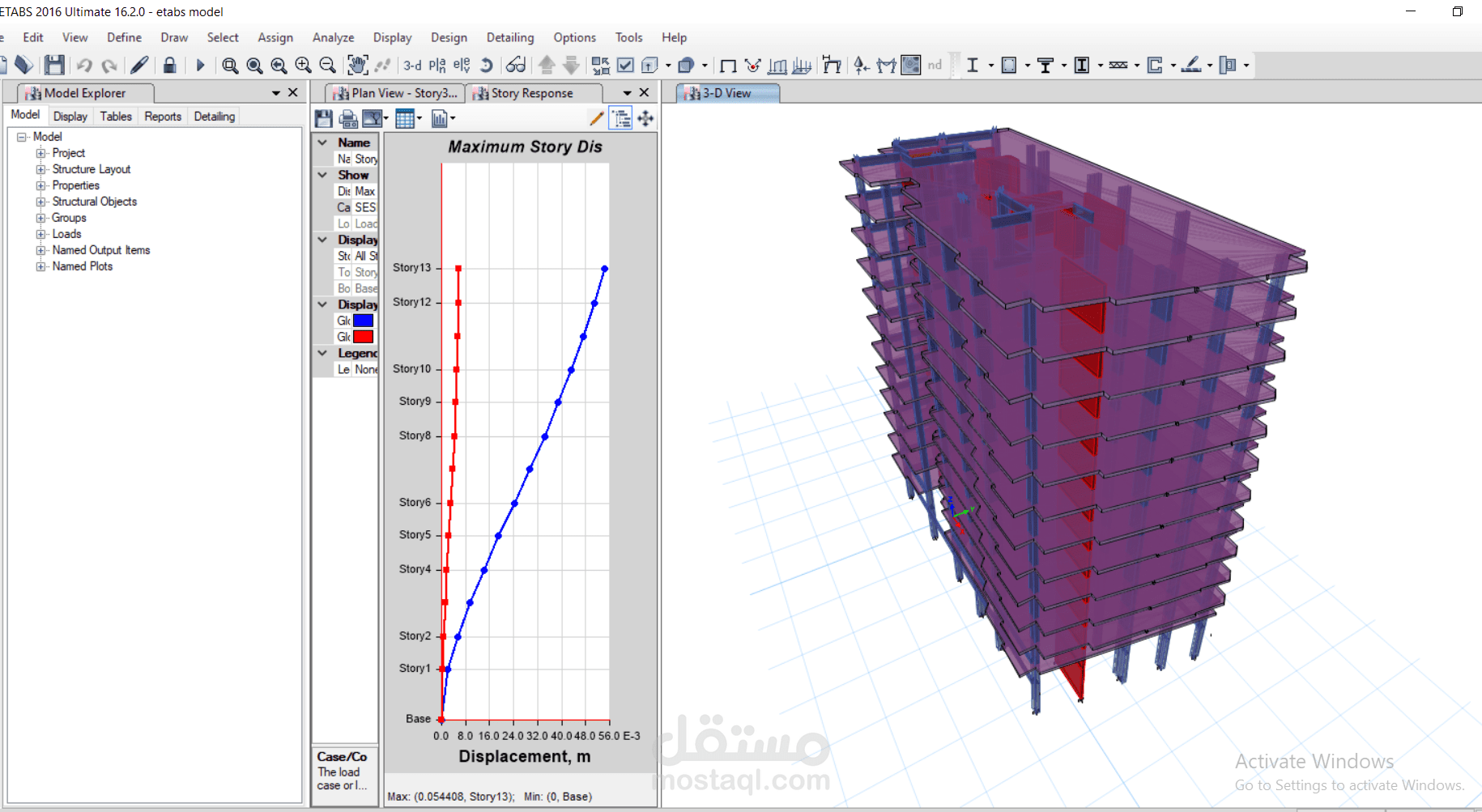Toggle the properties tree panel in Story Response
The height and width of the screenshot is (812, 1482).
click(621, 119)
